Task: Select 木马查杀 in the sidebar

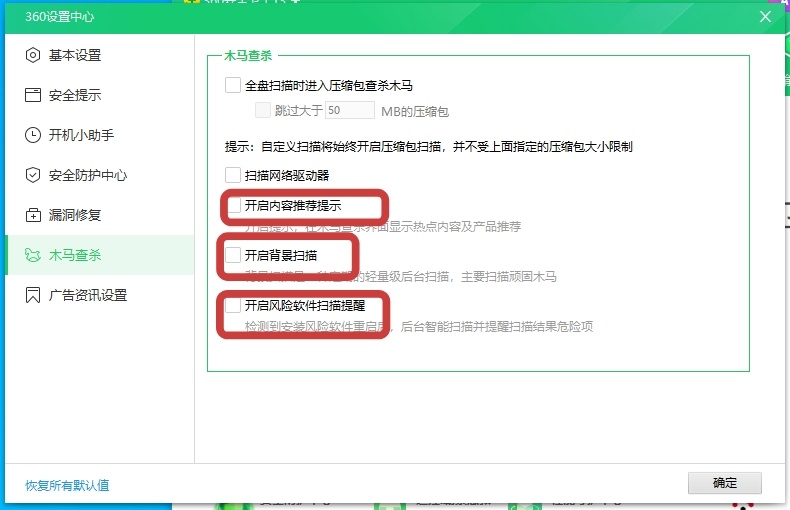Action: pos(99,255)
